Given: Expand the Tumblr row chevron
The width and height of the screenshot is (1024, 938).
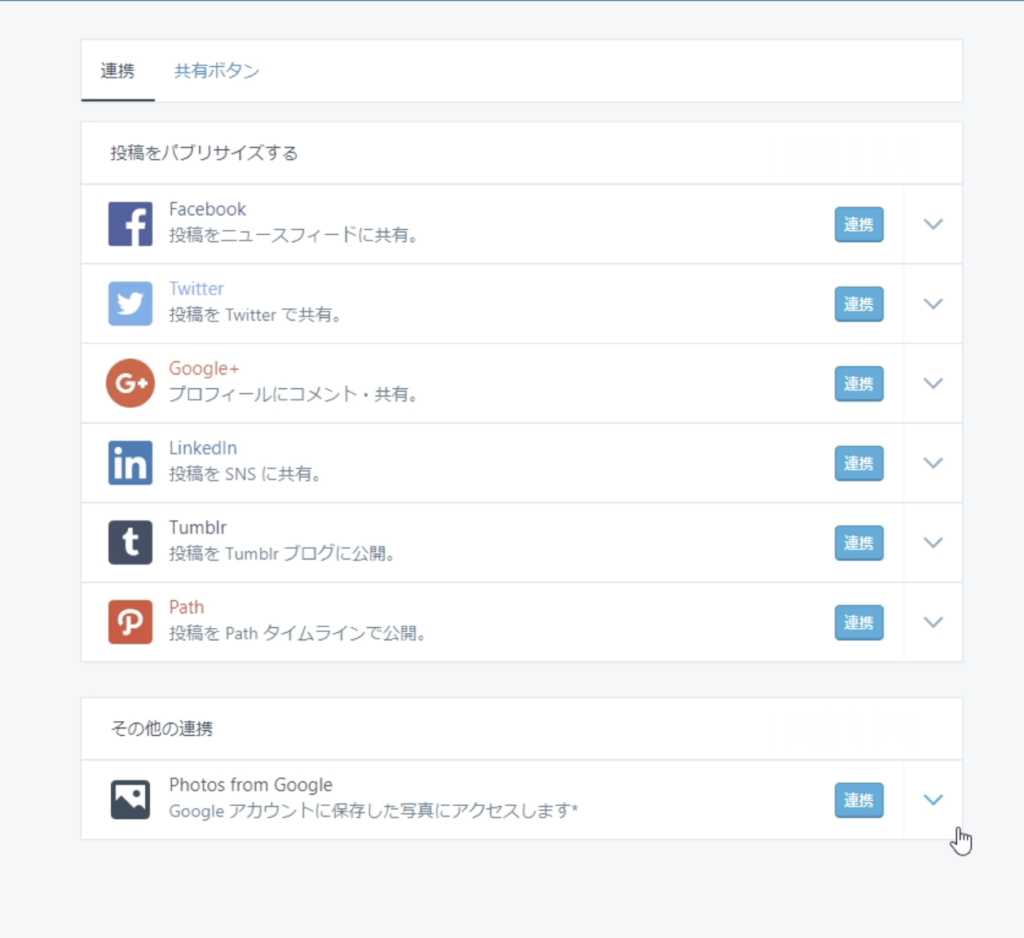Looking at the screenshot, I should click(x=933, y=543).
